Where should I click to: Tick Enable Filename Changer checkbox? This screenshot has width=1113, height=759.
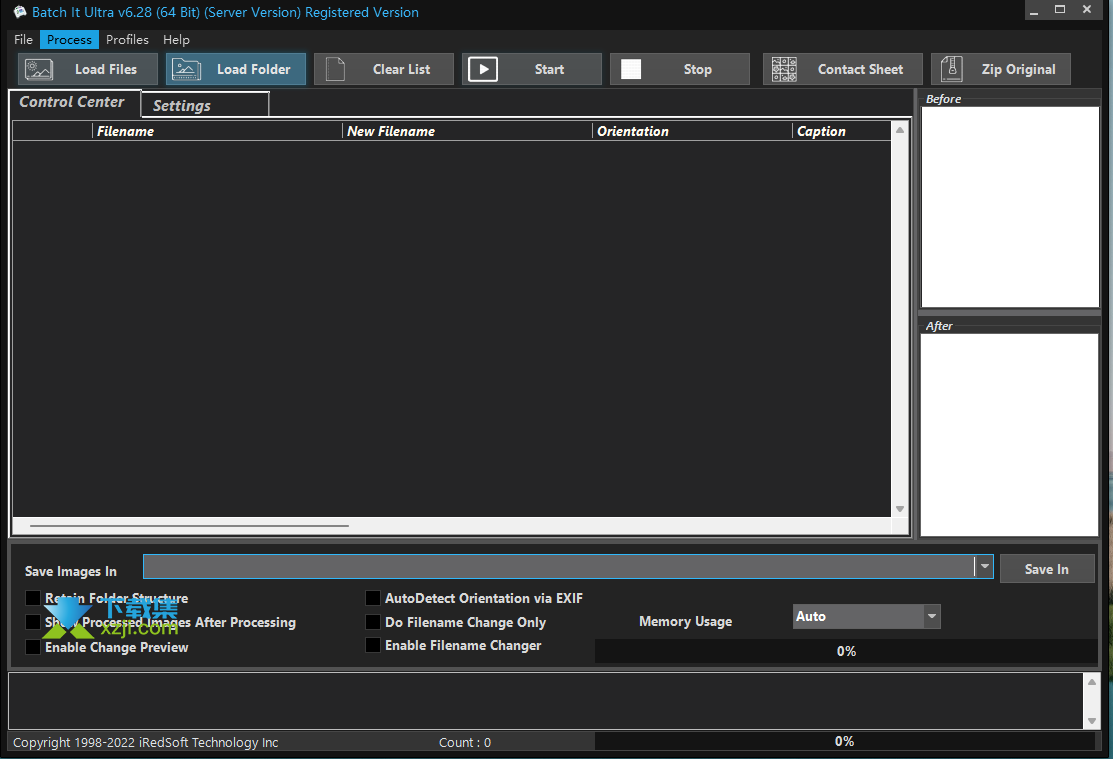pyautogui.click(x=373, y=645)
